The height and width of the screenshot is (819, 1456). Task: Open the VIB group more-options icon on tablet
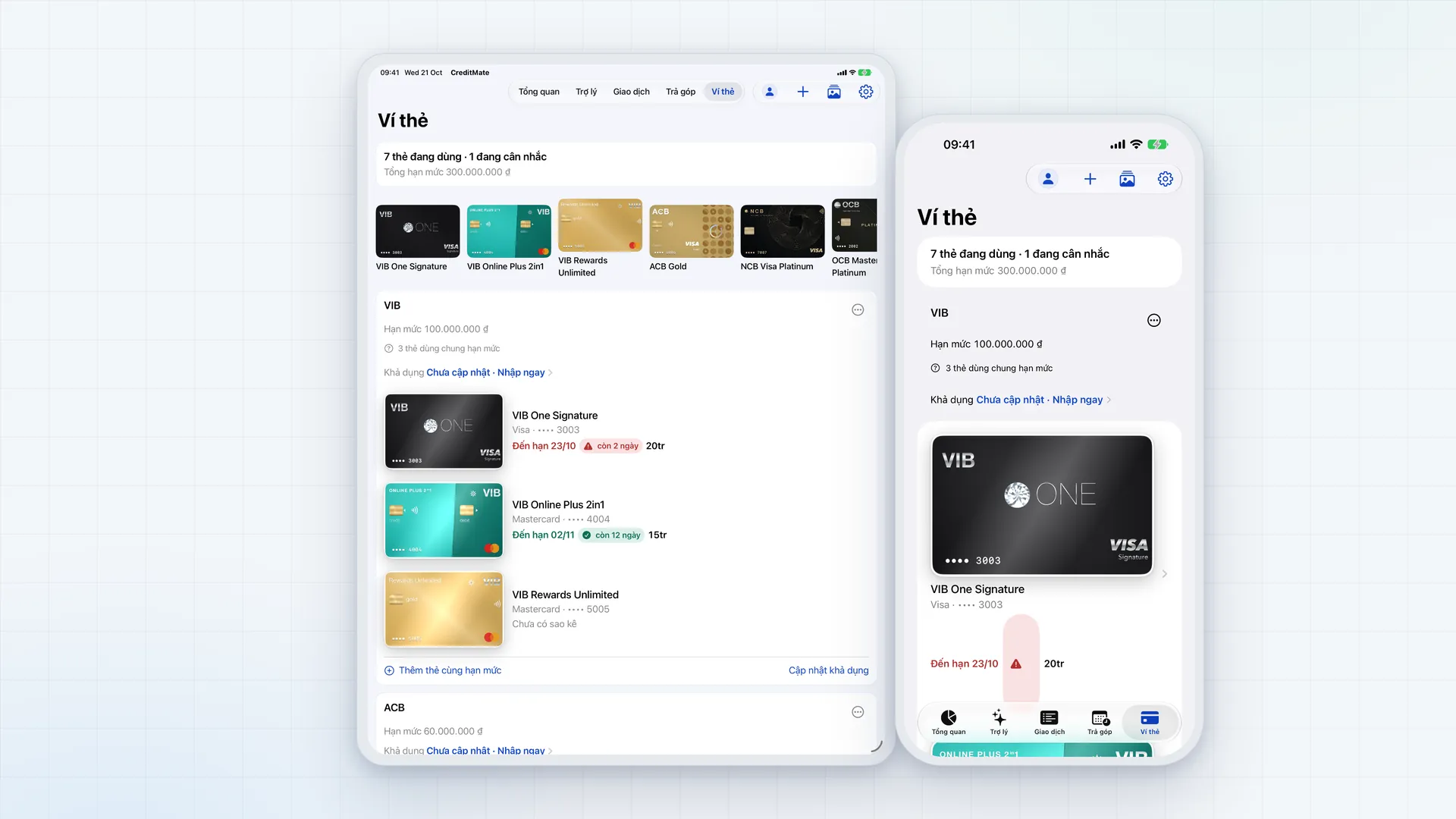(x=858, y=309)
